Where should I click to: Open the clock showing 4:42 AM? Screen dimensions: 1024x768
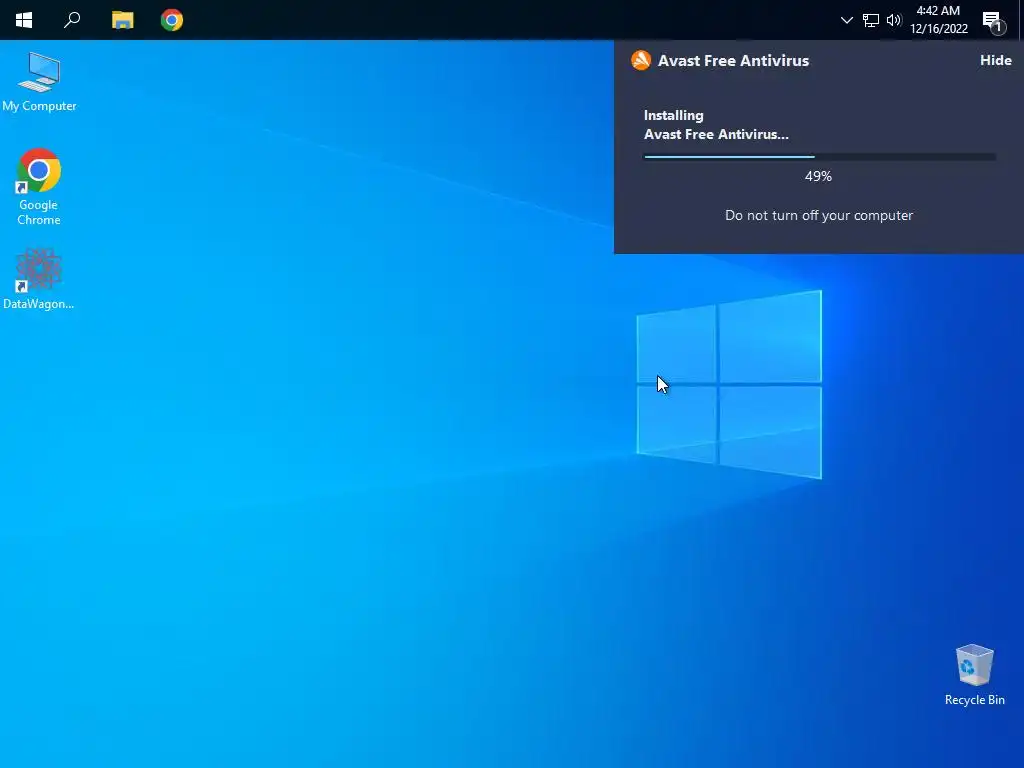938,20
